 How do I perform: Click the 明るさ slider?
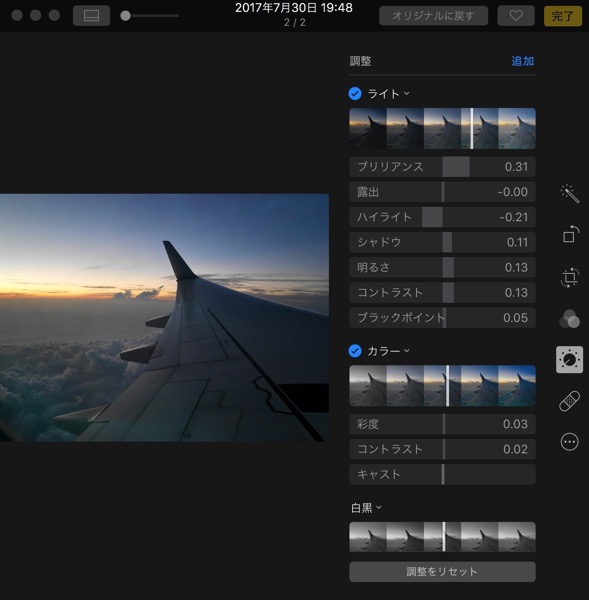[x=442, y=267]
